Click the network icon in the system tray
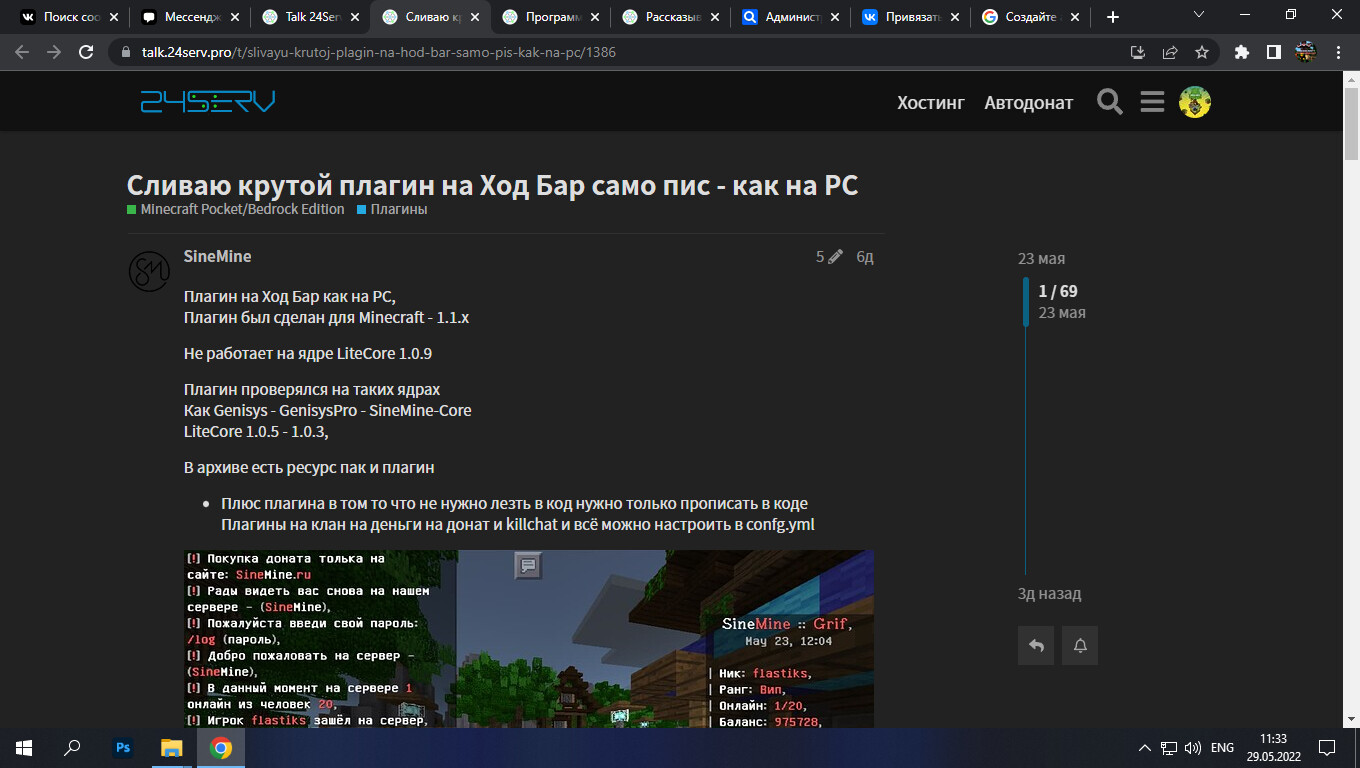 click(1169, 748)
